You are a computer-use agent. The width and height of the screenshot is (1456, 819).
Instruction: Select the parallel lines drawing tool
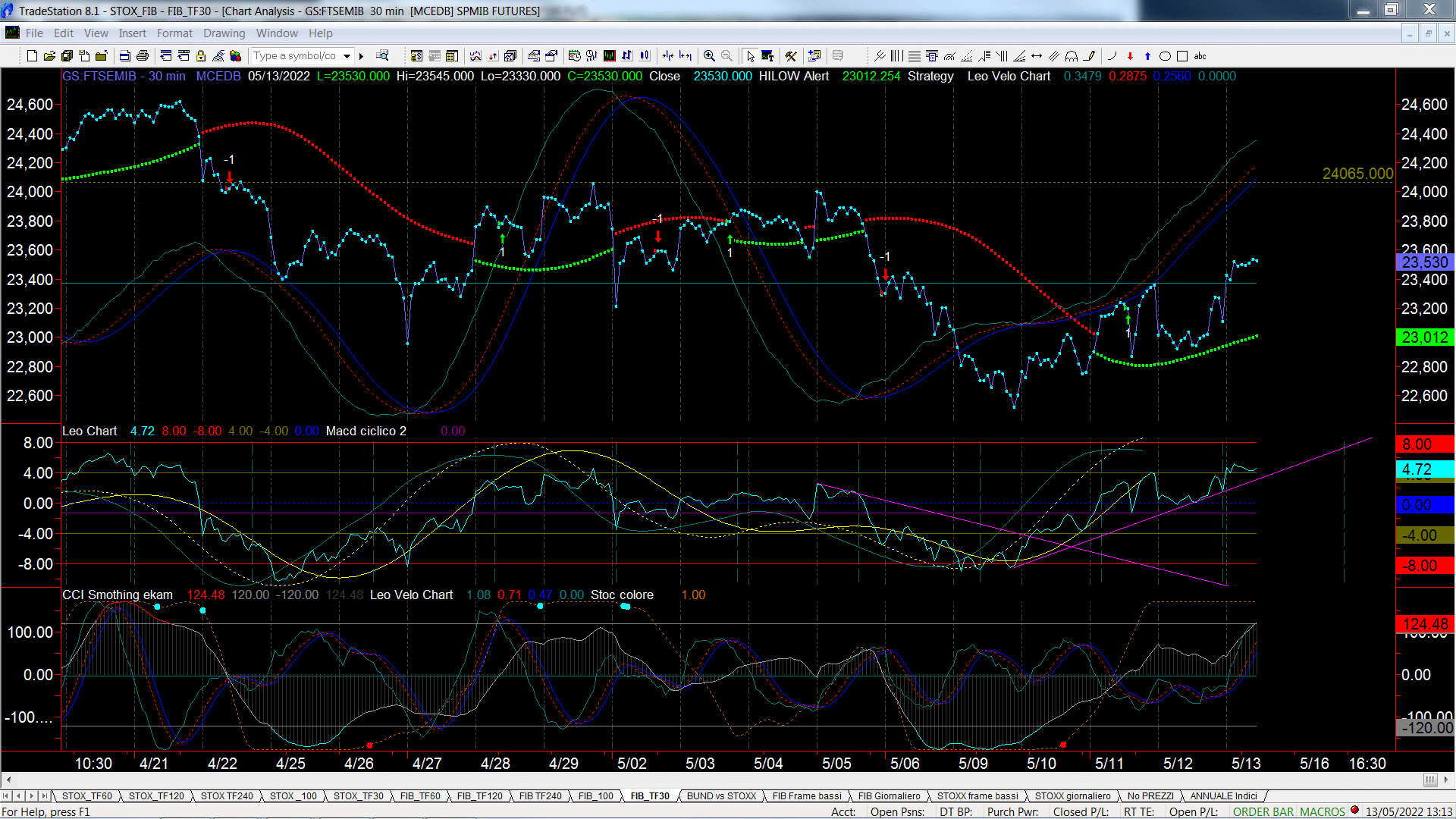(x=1054, y=56)
